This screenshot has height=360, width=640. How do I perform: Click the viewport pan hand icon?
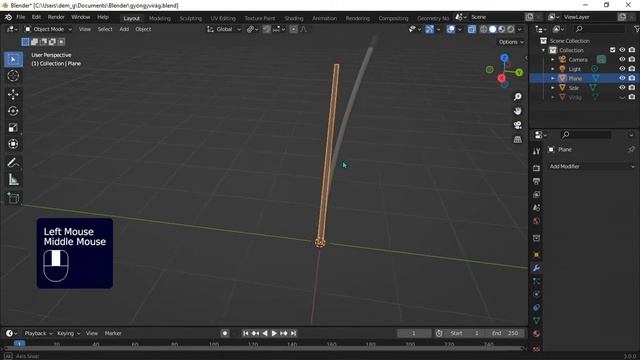click(x=518, y=111)
